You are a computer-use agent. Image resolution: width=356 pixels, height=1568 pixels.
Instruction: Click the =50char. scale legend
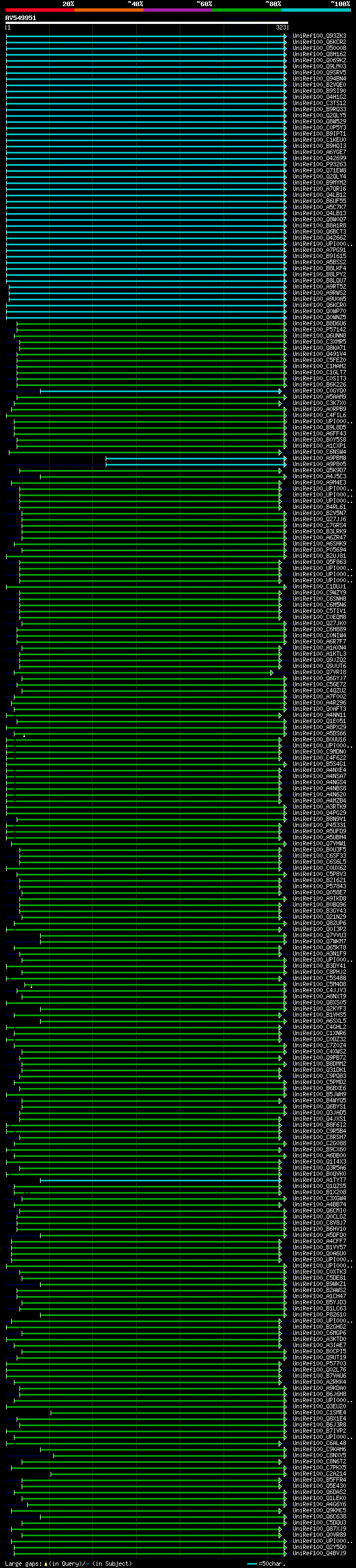(x=266, y=1564)
